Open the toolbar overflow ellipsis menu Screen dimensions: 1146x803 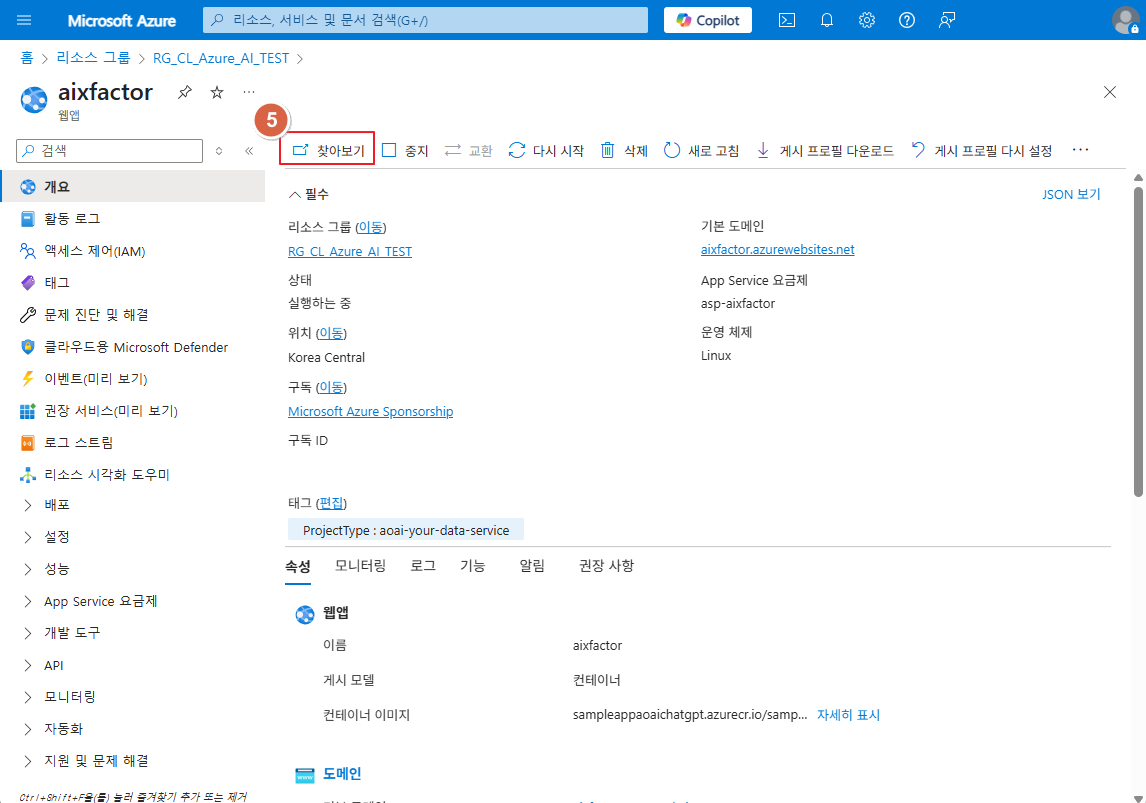point(1080,150)
